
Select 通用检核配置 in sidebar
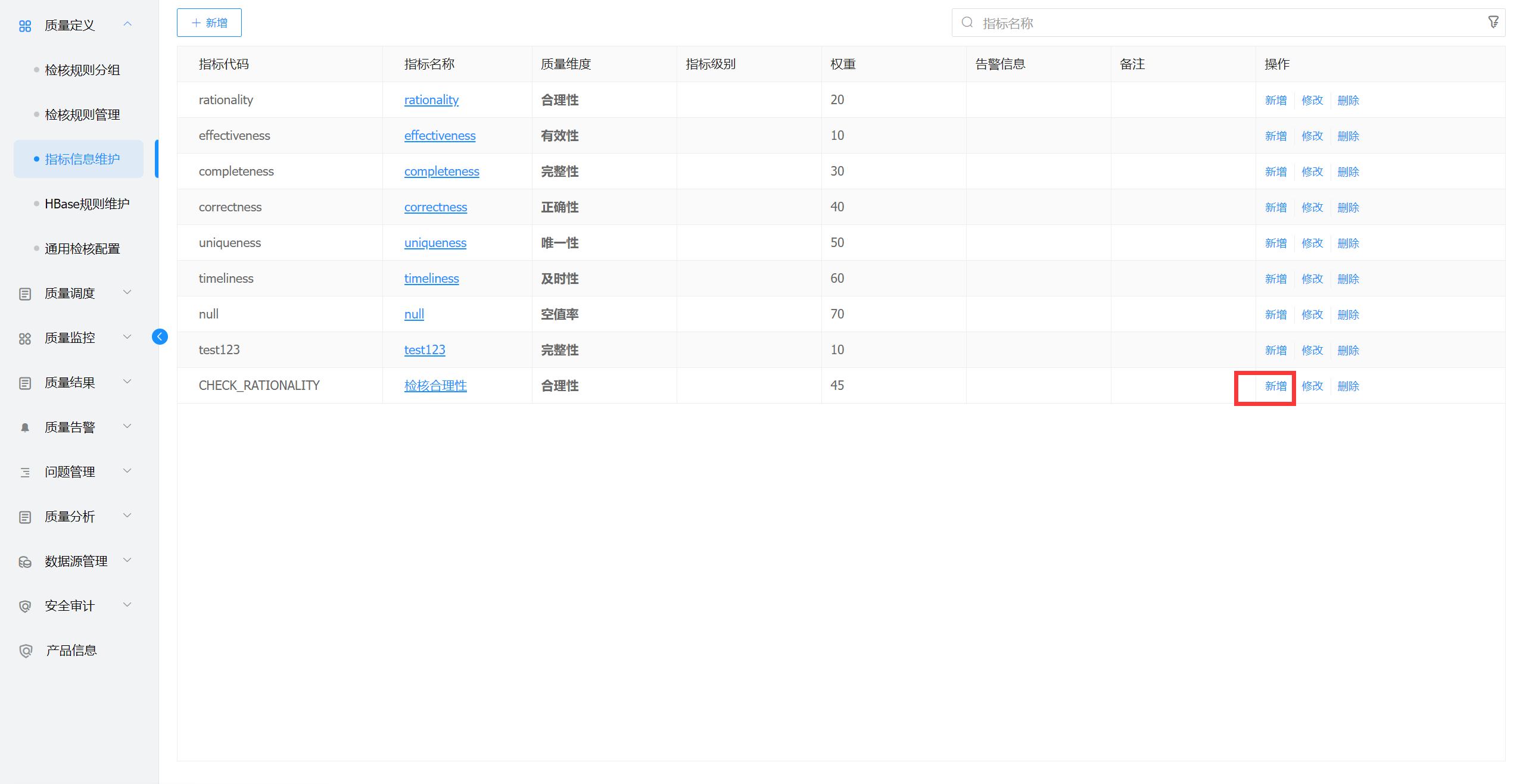tap(82, 248)
